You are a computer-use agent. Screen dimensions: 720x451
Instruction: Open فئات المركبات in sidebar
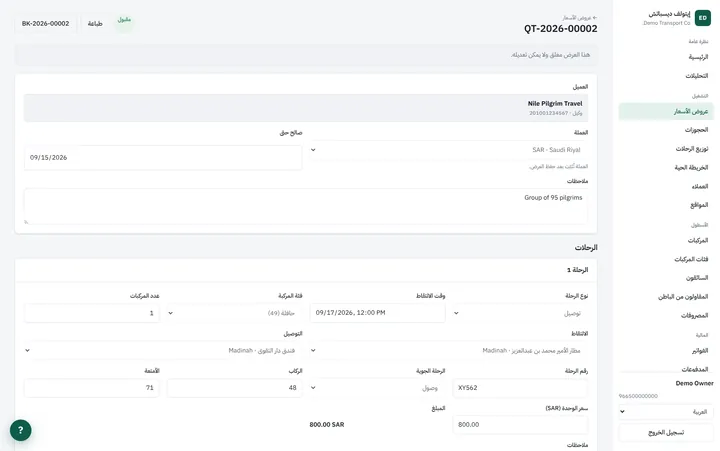click(666, 259)
